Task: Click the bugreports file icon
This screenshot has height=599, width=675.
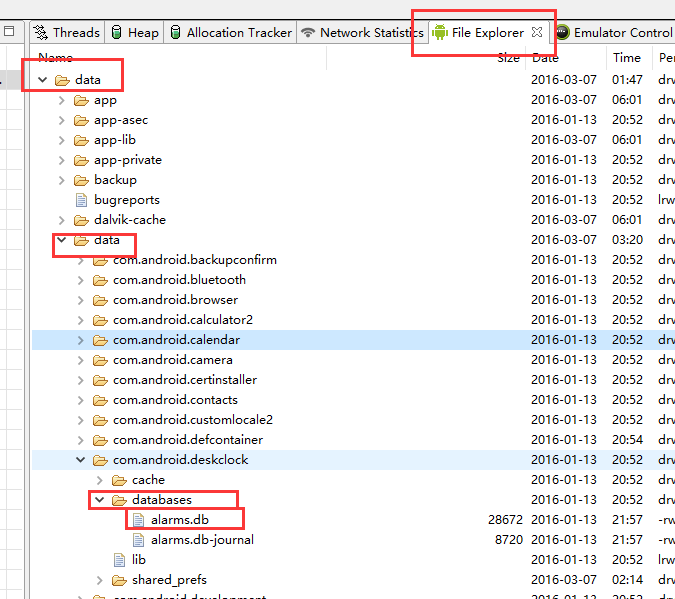Action: pyautogui.click(x=81, y=200)
